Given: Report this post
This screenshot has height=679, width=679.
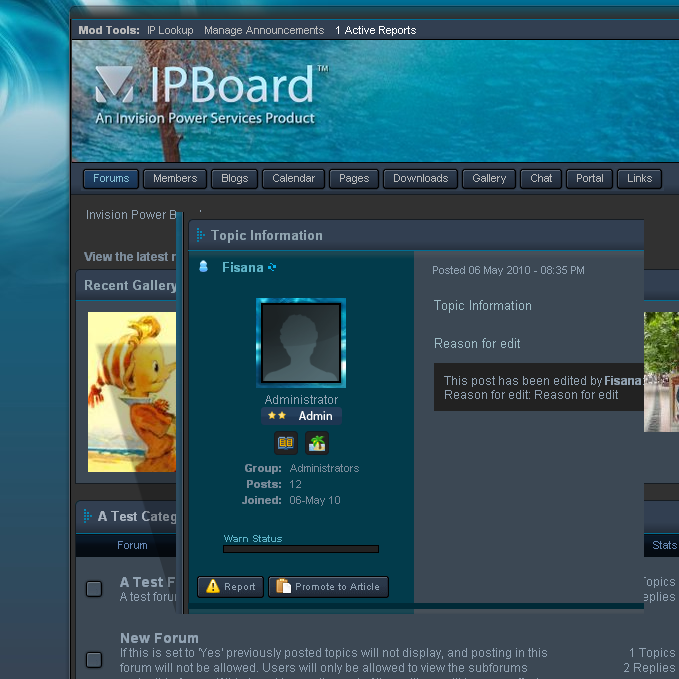Looking at the screenshot, I should tap(230, 587).
